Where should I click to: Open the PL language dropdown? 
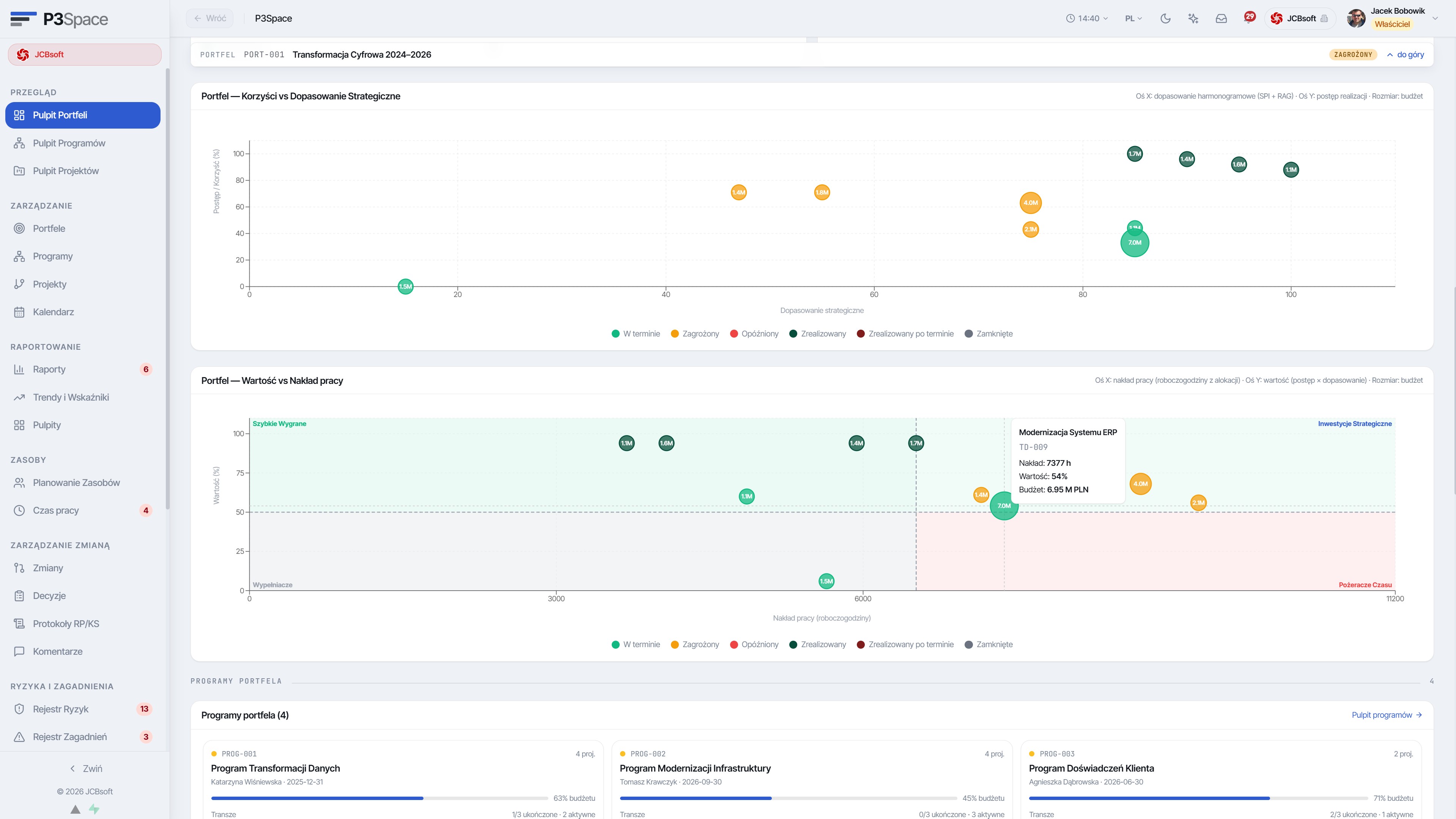(1133, 18)
